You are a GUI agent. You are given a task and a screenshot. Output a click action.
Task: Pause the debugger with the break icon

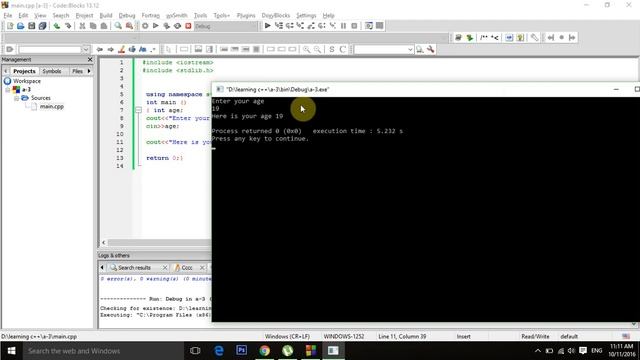[x=343, y=26]
